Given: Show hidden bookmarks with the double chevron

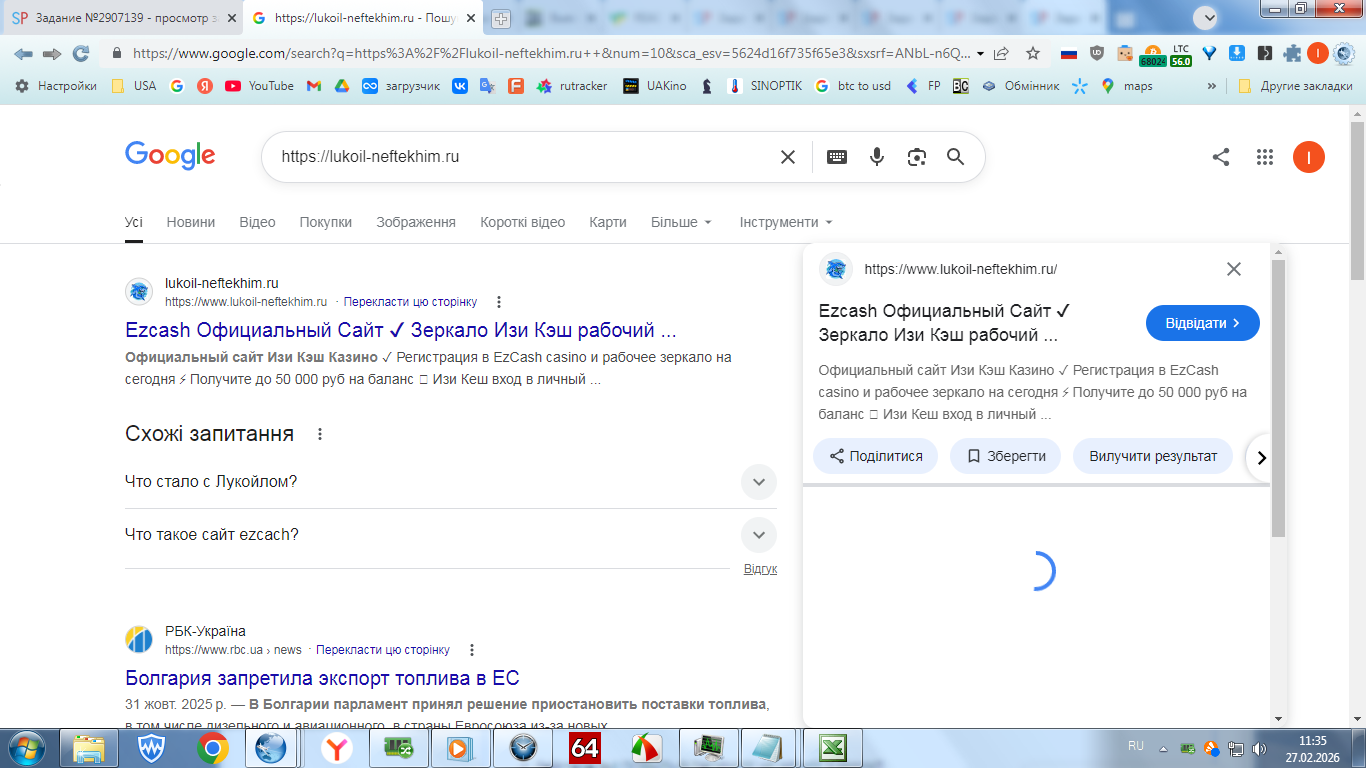Looking at the screenshot, I should click(x=1212, y=86).
